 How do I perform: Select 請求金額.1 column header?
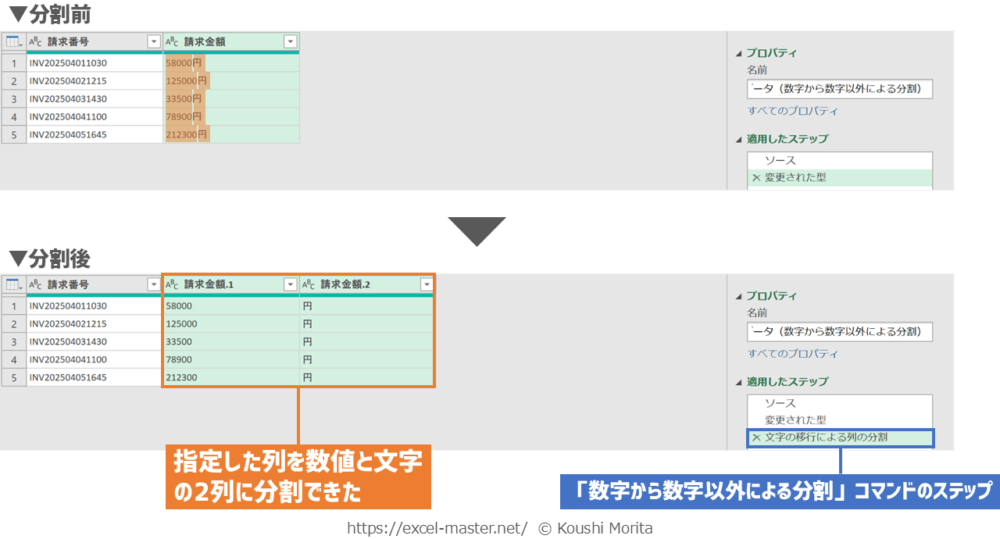pyautogui.click(x=231, y=284)
